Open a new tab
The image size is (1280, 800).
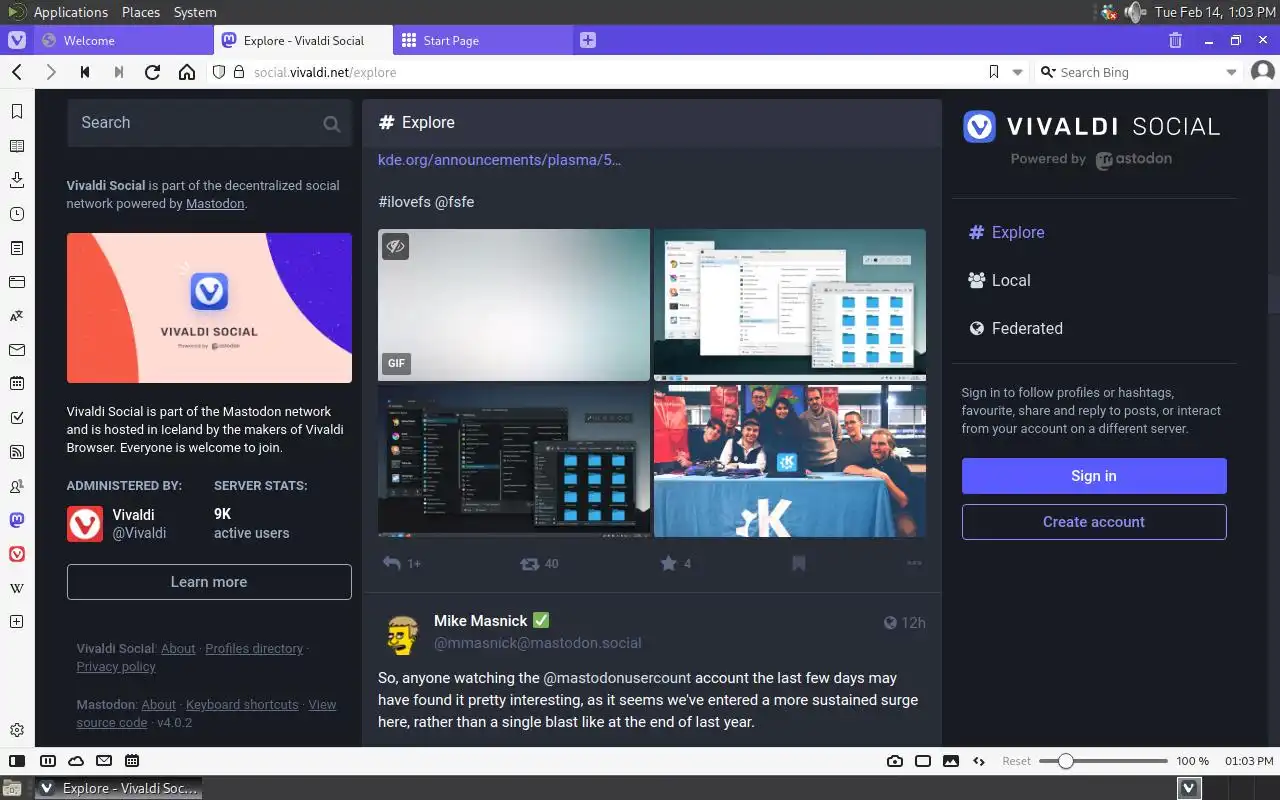tap(588, 40)
